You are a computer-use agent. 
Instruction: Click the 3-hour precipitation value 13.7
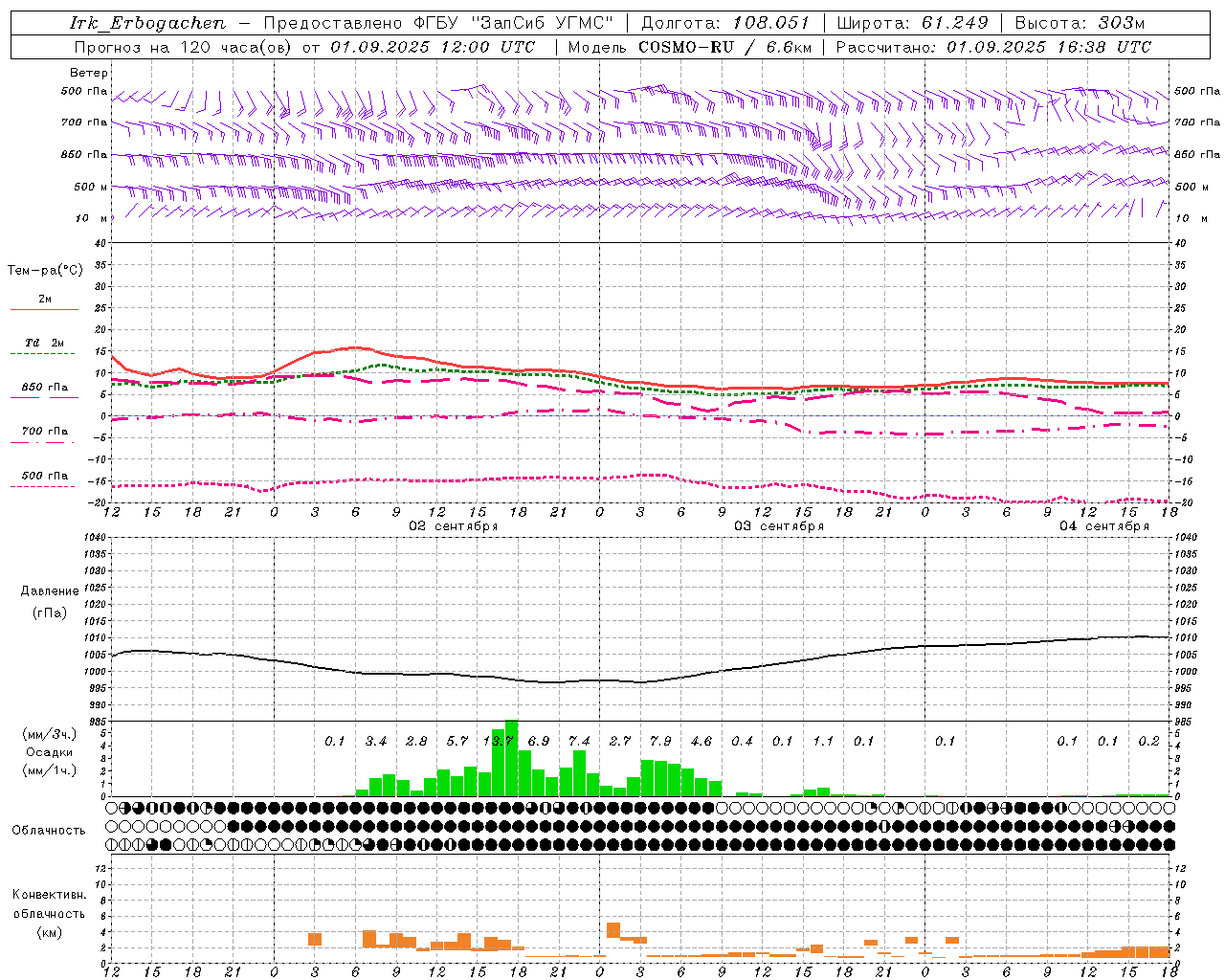click(499, 741)
